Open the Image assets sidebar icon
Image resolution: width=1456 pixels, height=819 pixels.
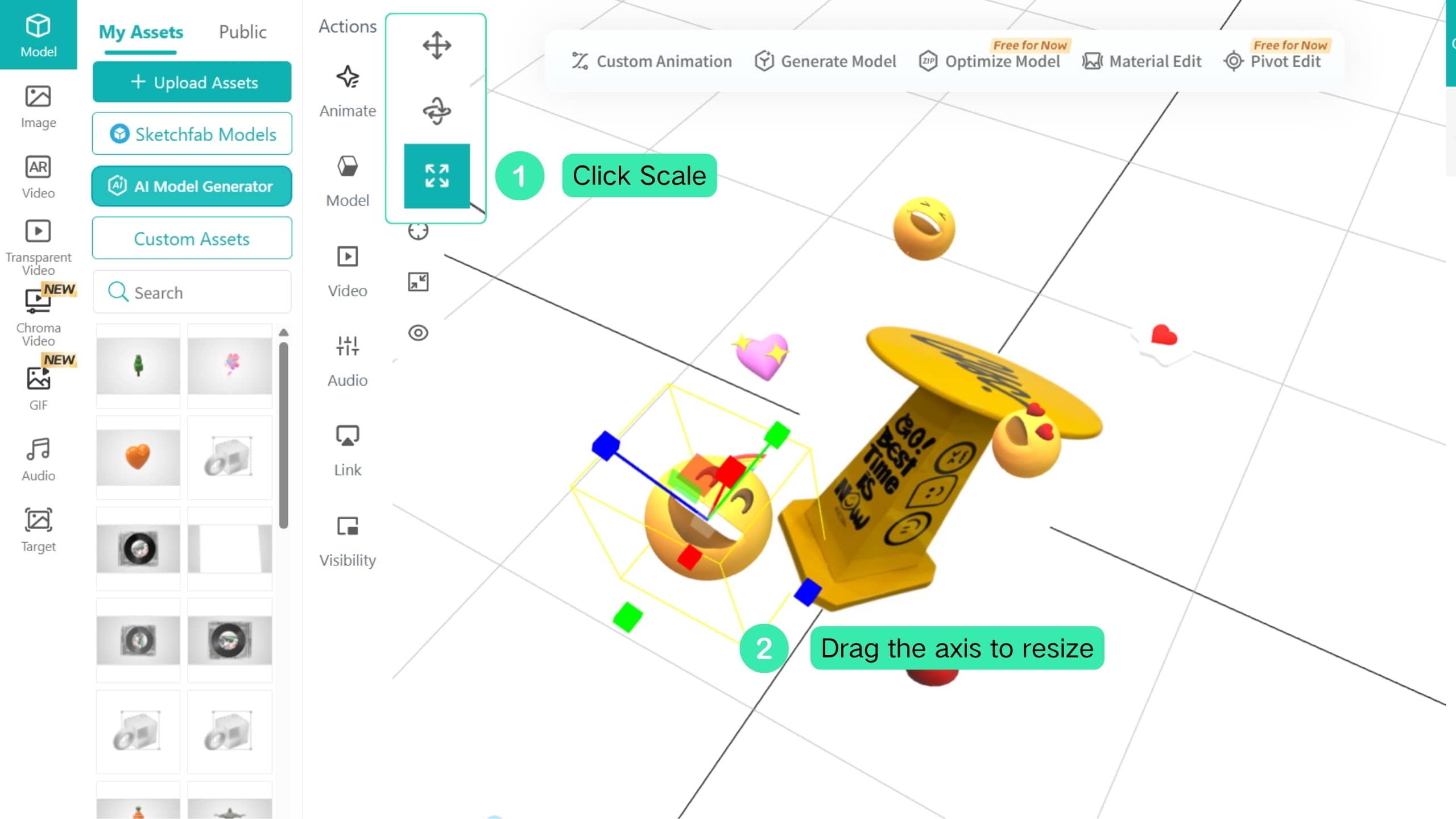pyautogui.click(x=38, y=107)
